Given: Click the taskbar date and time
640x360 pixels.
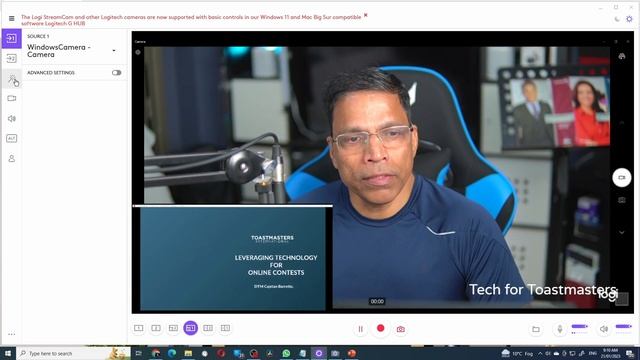Looking at the screenshot, I should (610, 353).
